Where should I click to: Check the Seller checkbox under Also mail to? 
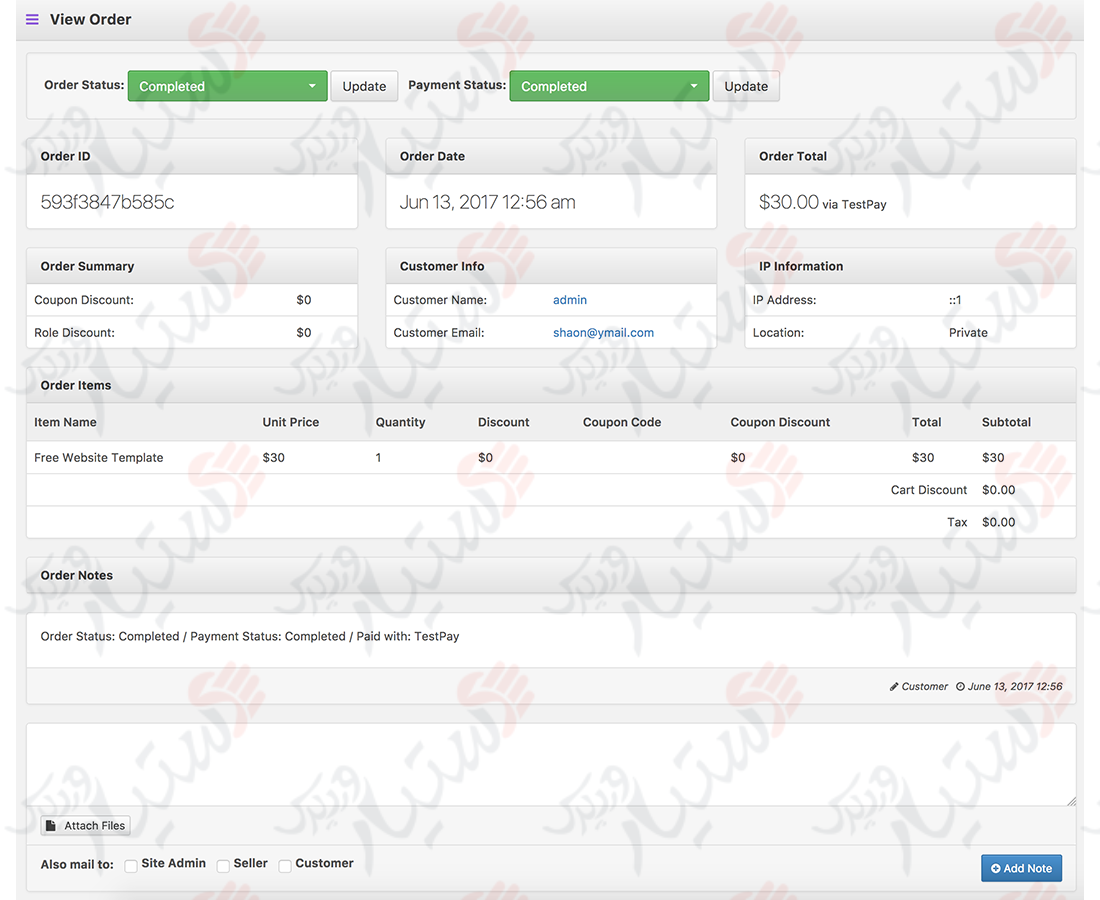point(223,865)
